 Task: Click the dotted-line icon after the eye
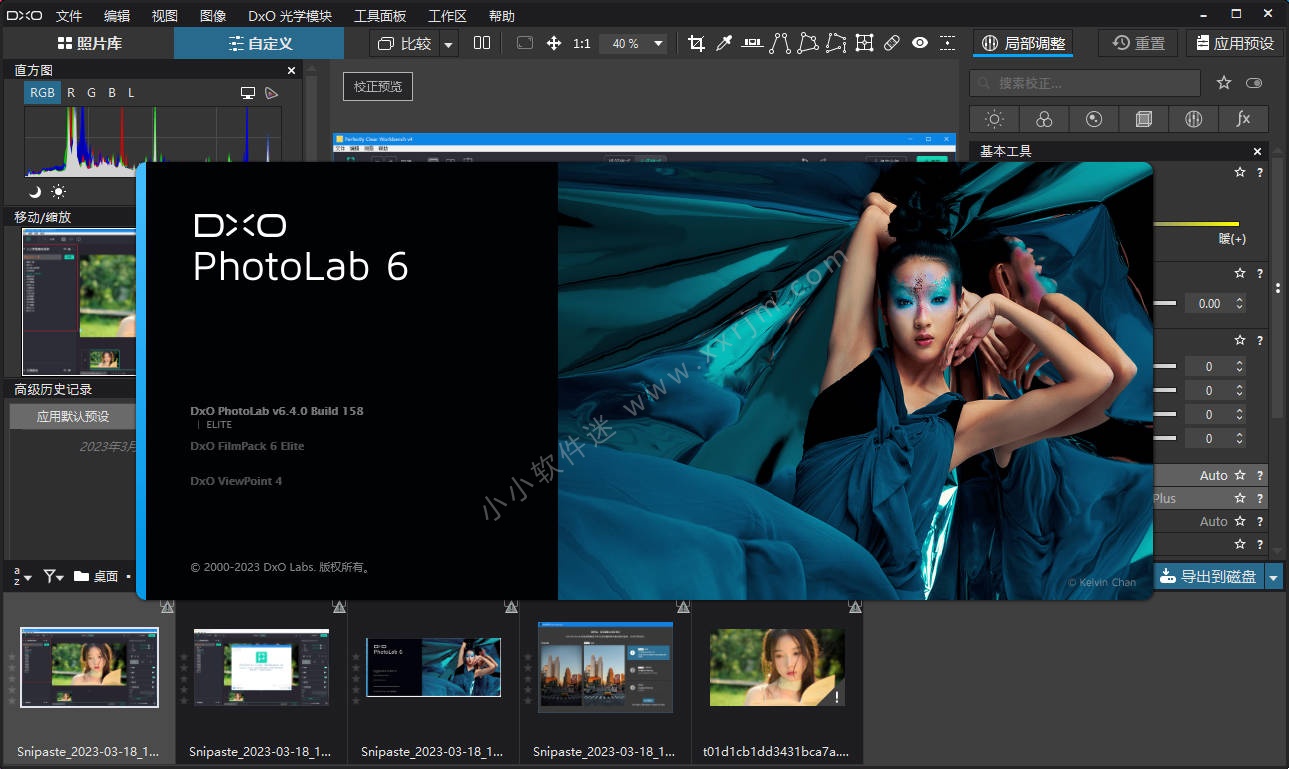pyautogui.click(x=948, y=43)
